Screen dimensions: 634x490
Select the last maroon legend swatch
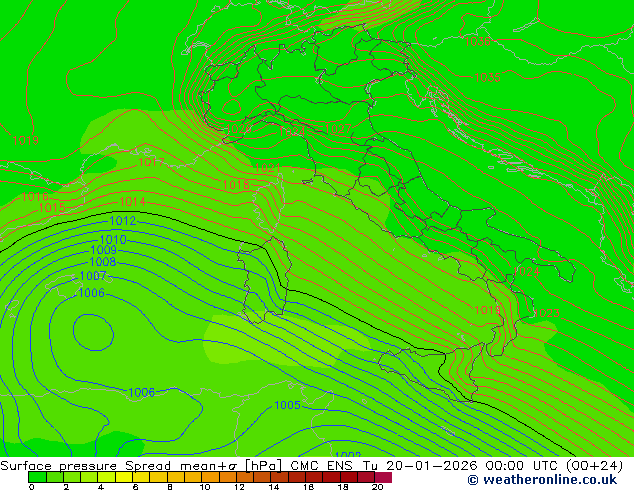[x=383, y=477]
